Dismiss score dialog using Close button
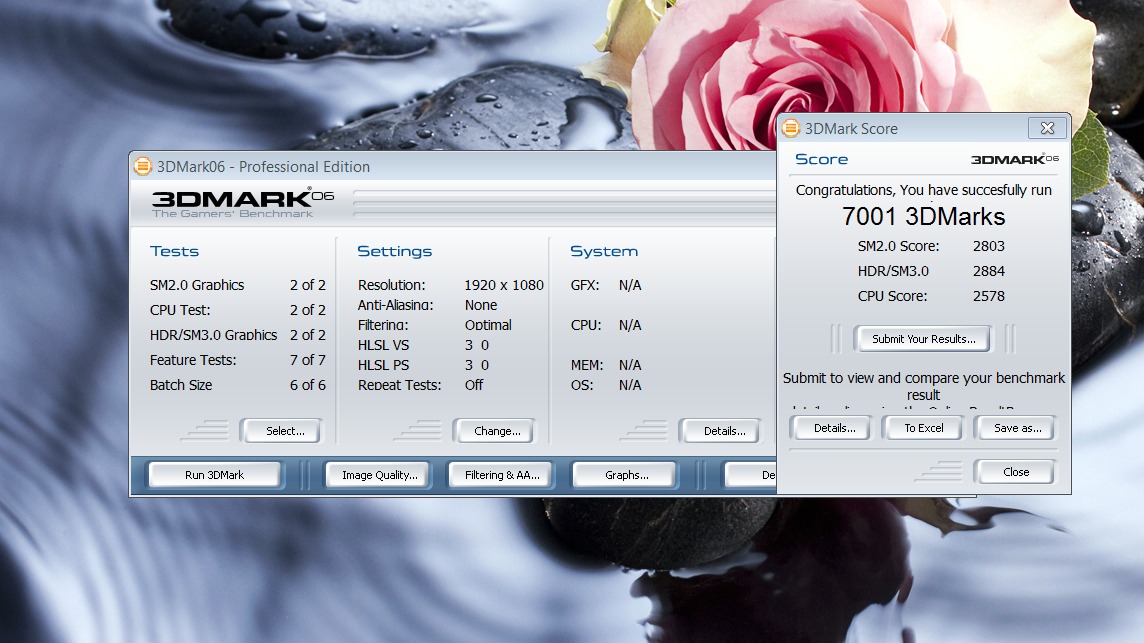 (x=1015, y=472)
